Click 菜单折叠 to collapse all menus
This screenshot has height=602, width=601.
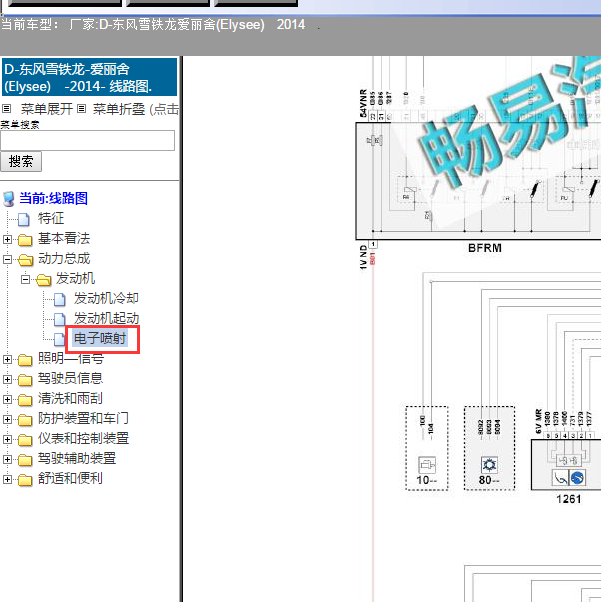point(119,109)
